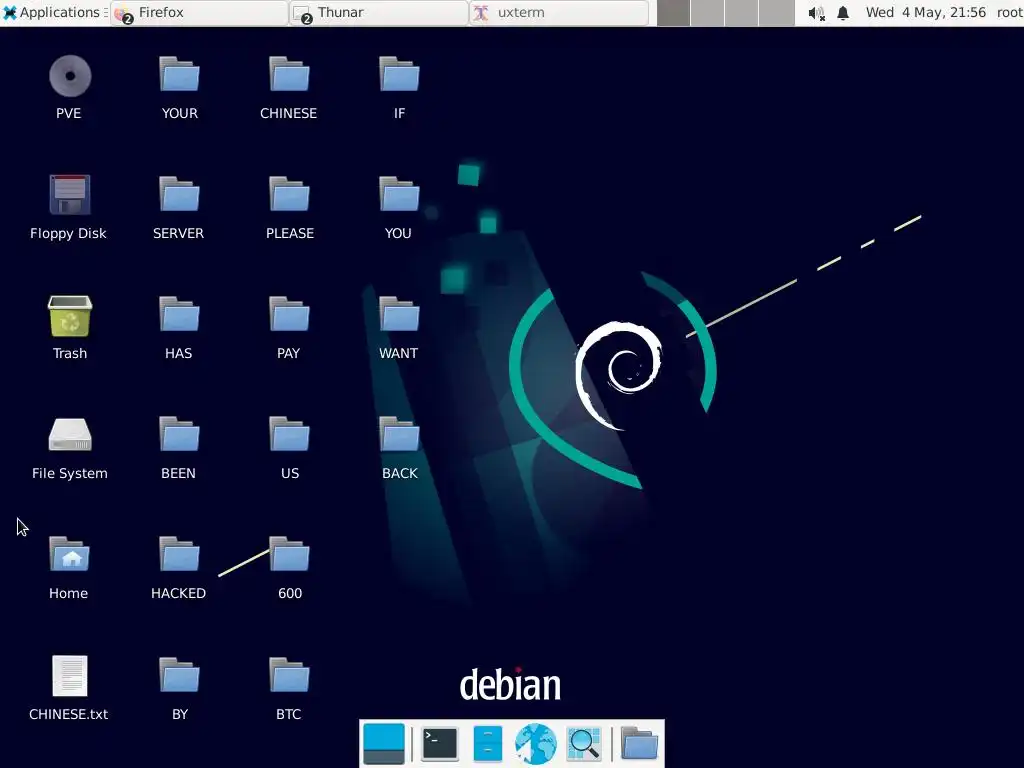Switch to the Thunar taskbar window
The width and height of the screenshot is (1024, 768).
(x=379, y=13)
